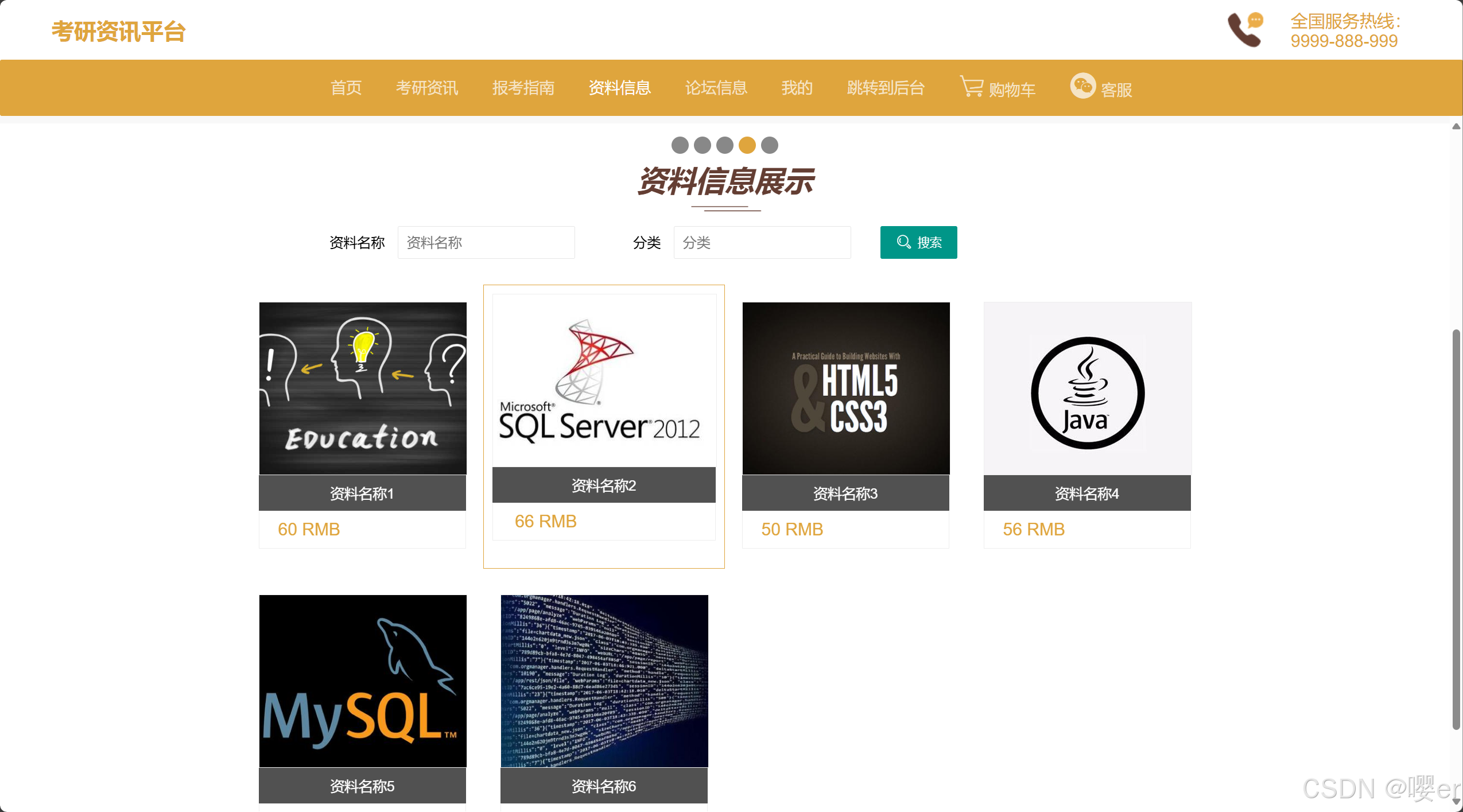Select the second carousel dot
The width and height of the screenshot is (1463, 812).
pyautogui.click(x=702, y=145)
